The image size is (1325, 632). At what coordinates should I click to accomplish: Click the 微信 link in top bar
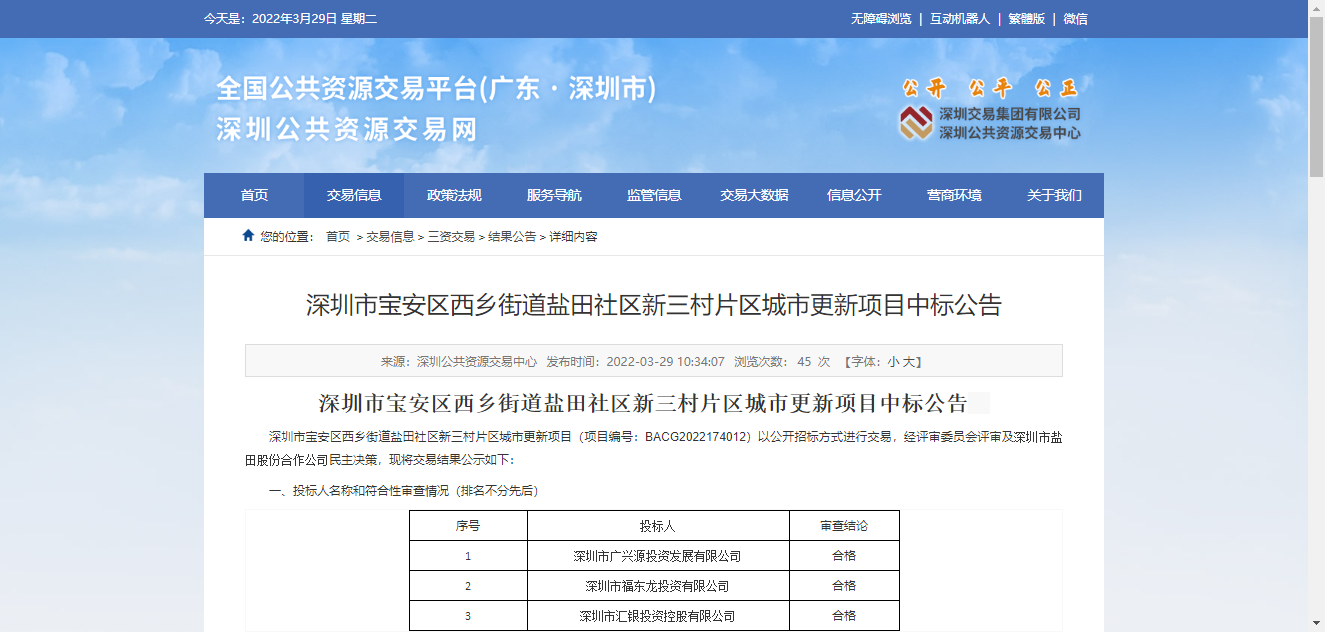coord(1075,19)
